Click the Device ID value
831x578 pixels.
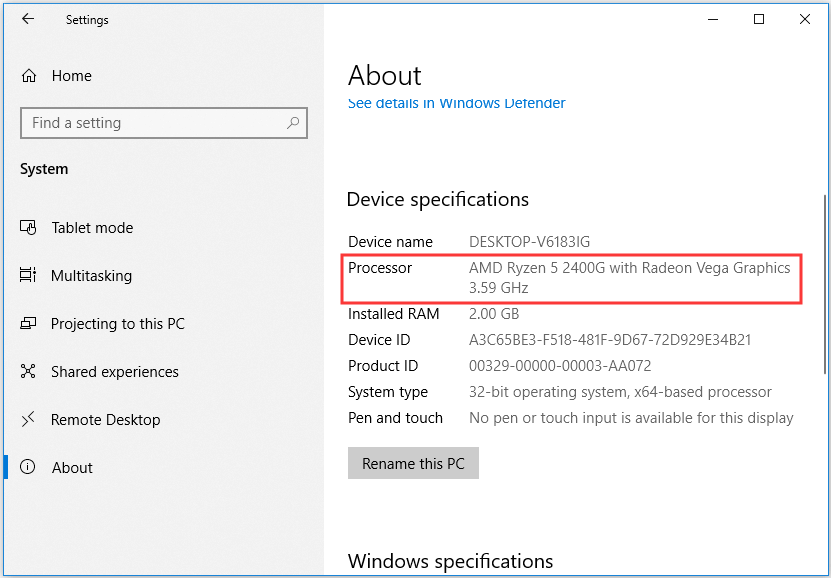click(x=609, y=340)
